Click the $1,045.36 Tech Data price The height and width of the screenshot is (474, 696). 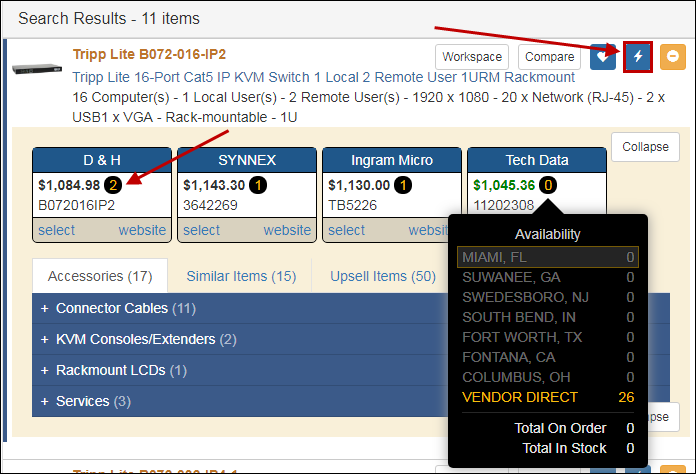pos(504,185)
